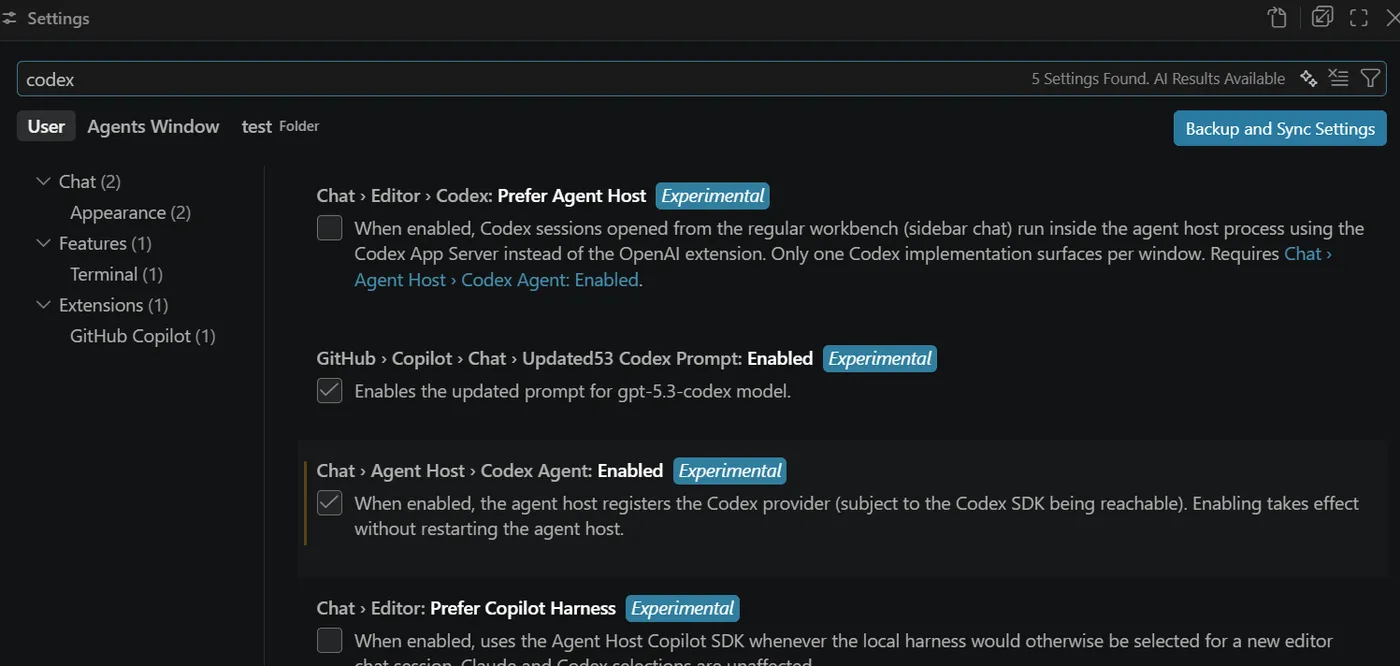Open the settings filter funnel icon
This screenshot has width=1400, height=666.
pos(1370,78)
